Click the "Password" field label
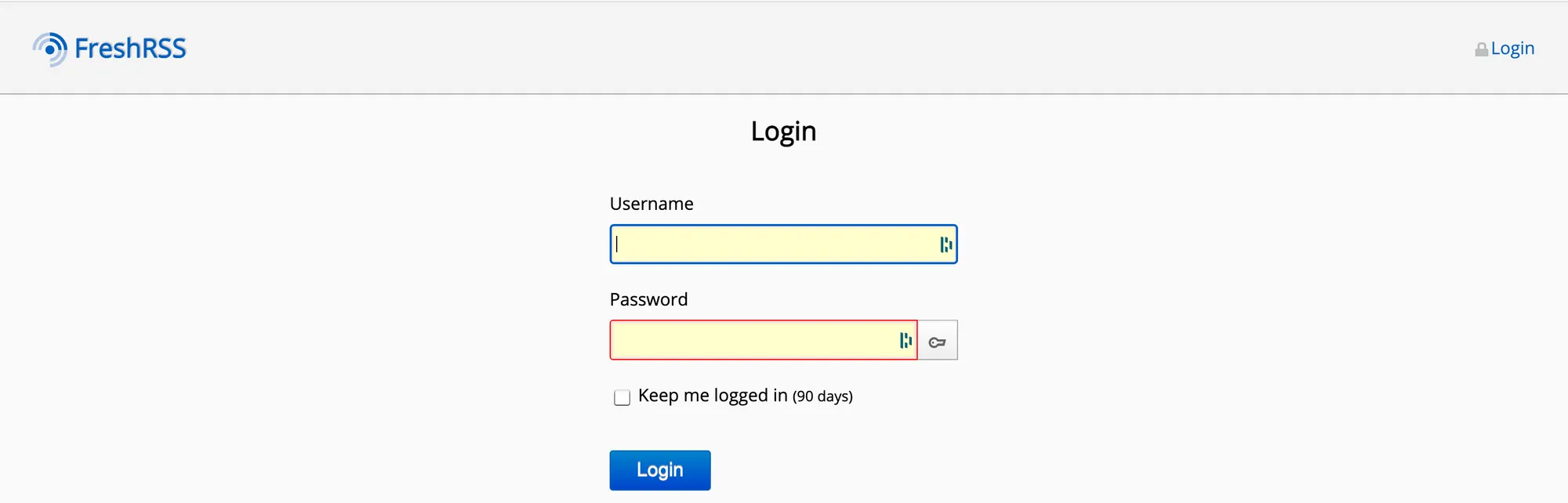Screen dimensions: 1568x503 (648, 299)
